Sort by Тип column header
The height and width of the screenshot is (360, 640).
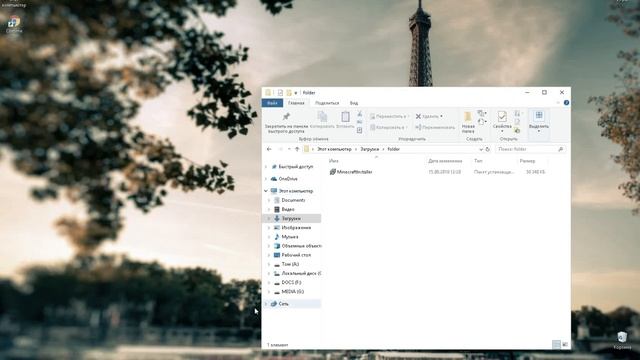[478, 161]
